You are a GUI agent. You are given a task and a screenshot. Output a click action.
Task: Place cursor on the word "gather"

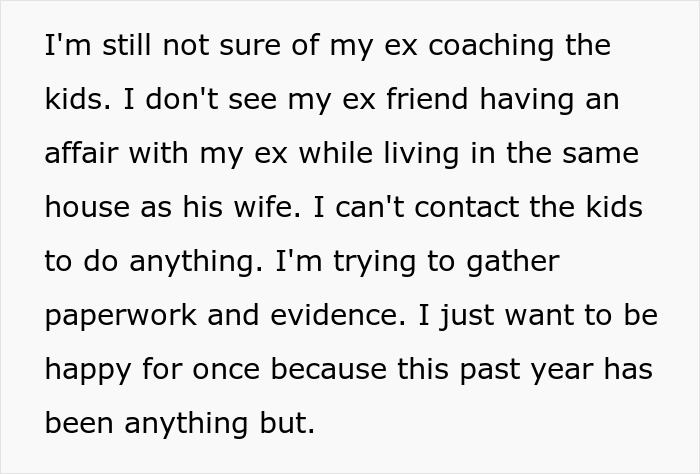514,262
